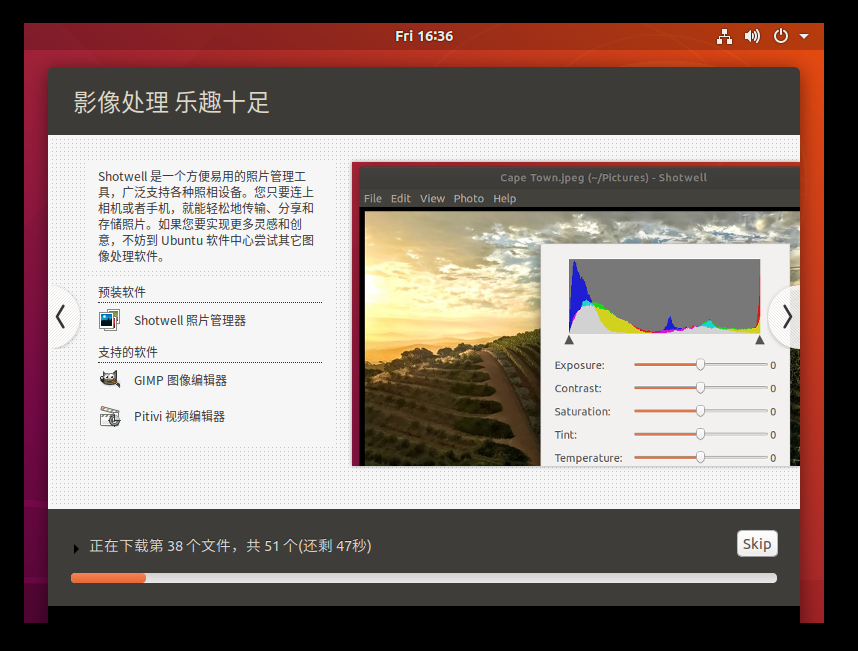This screenshot has height=651, width=858.
Task: Click the Tint slider handle
Action: [x=700, y=434]
